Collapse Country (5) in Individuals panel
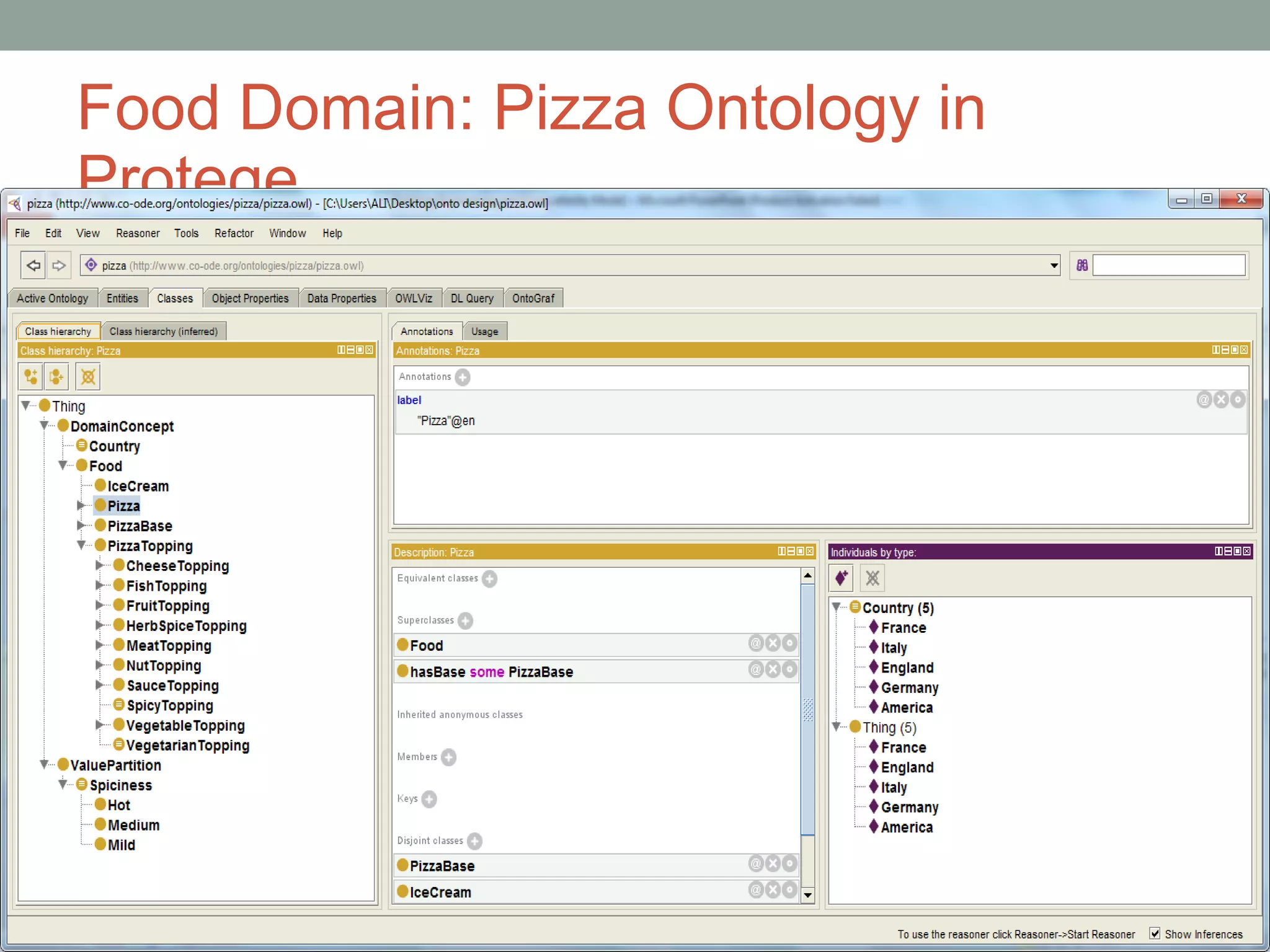This screenshot has width=1270, height=952. (x=837, y=607)
